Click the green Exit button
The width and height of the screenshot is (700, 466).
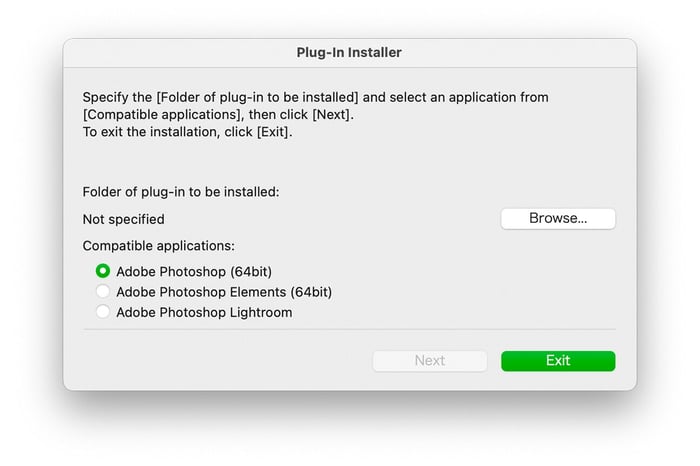point(558,361)
